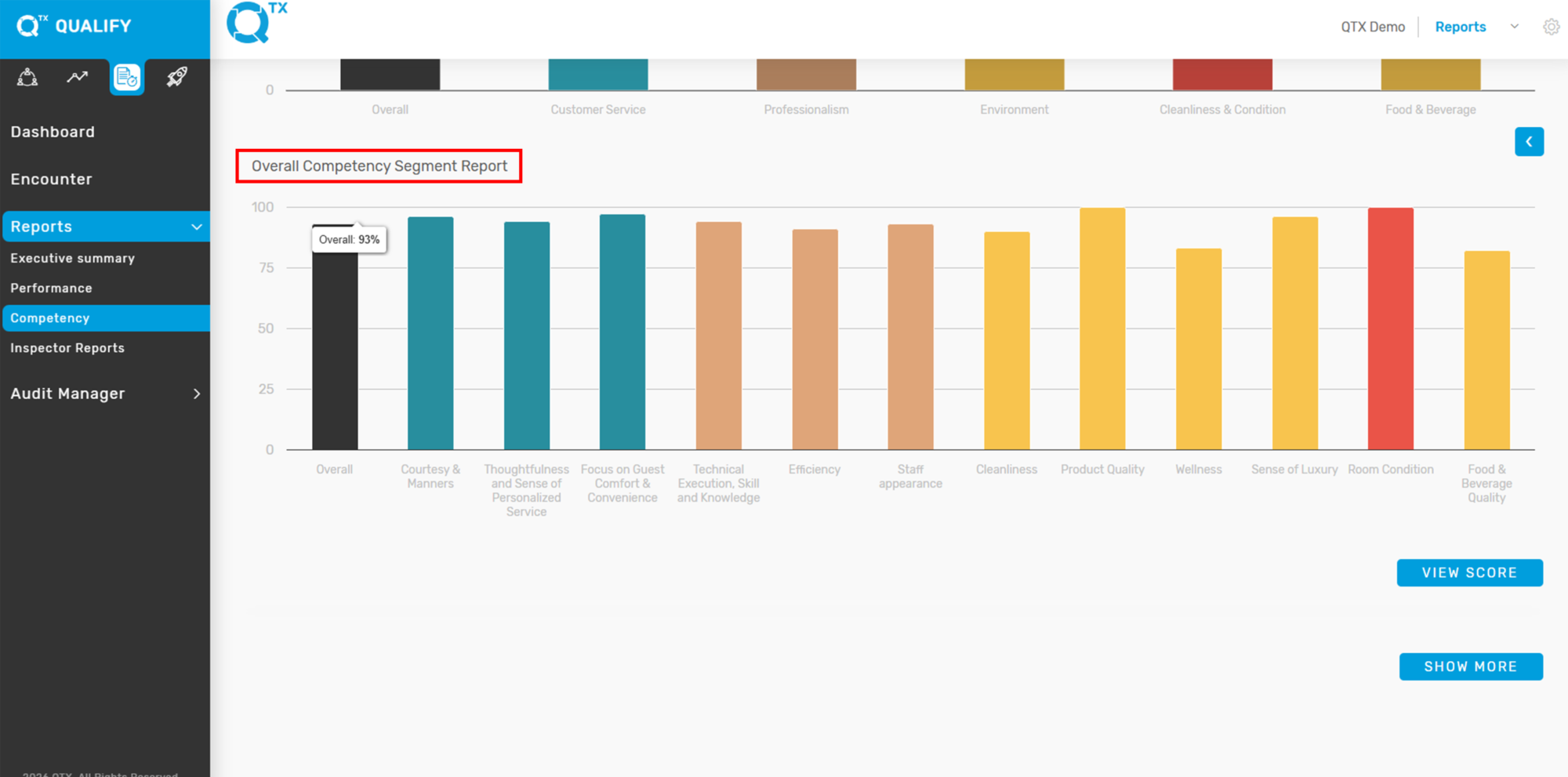The width and height of the screenshot is (1568, 777).
Task: Open Executive summary report
Action: coord(72,258)
